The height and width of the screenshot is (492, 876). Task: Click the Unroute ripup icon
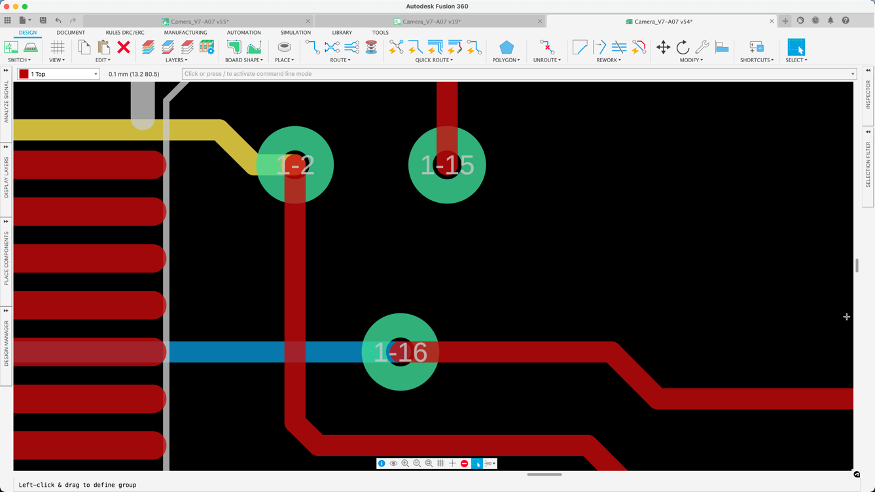[x=546, y=47]
